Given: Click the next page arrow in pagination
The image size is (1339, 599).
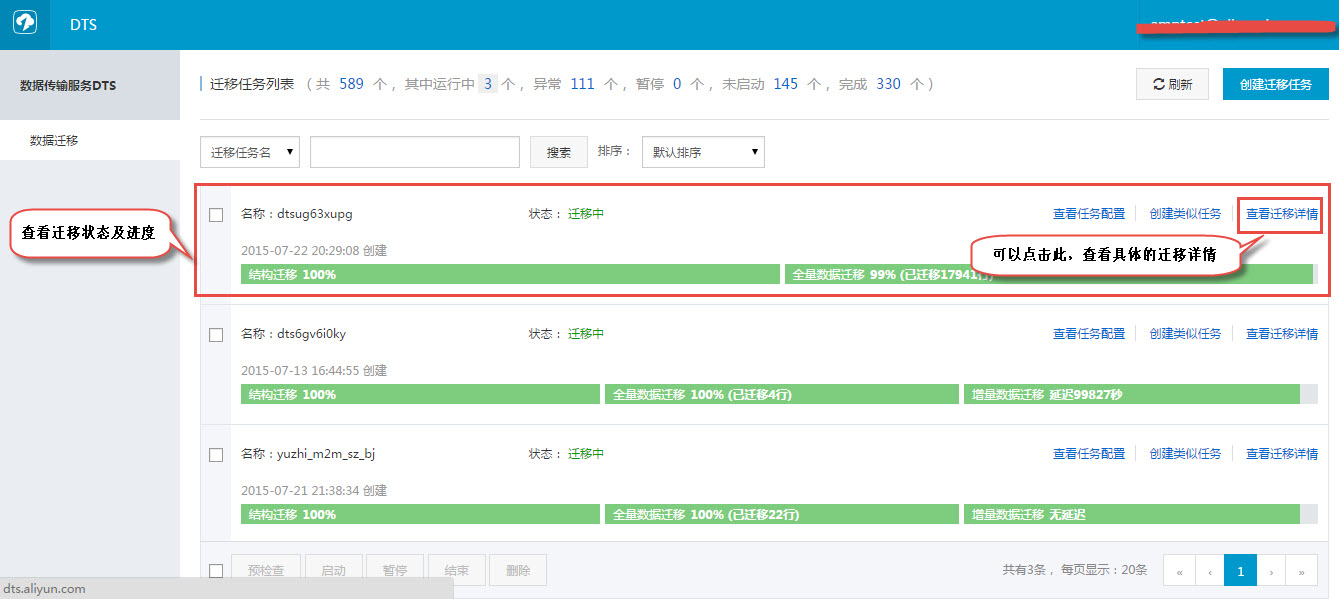Looking at the screenshot, I should (1270, 569).
